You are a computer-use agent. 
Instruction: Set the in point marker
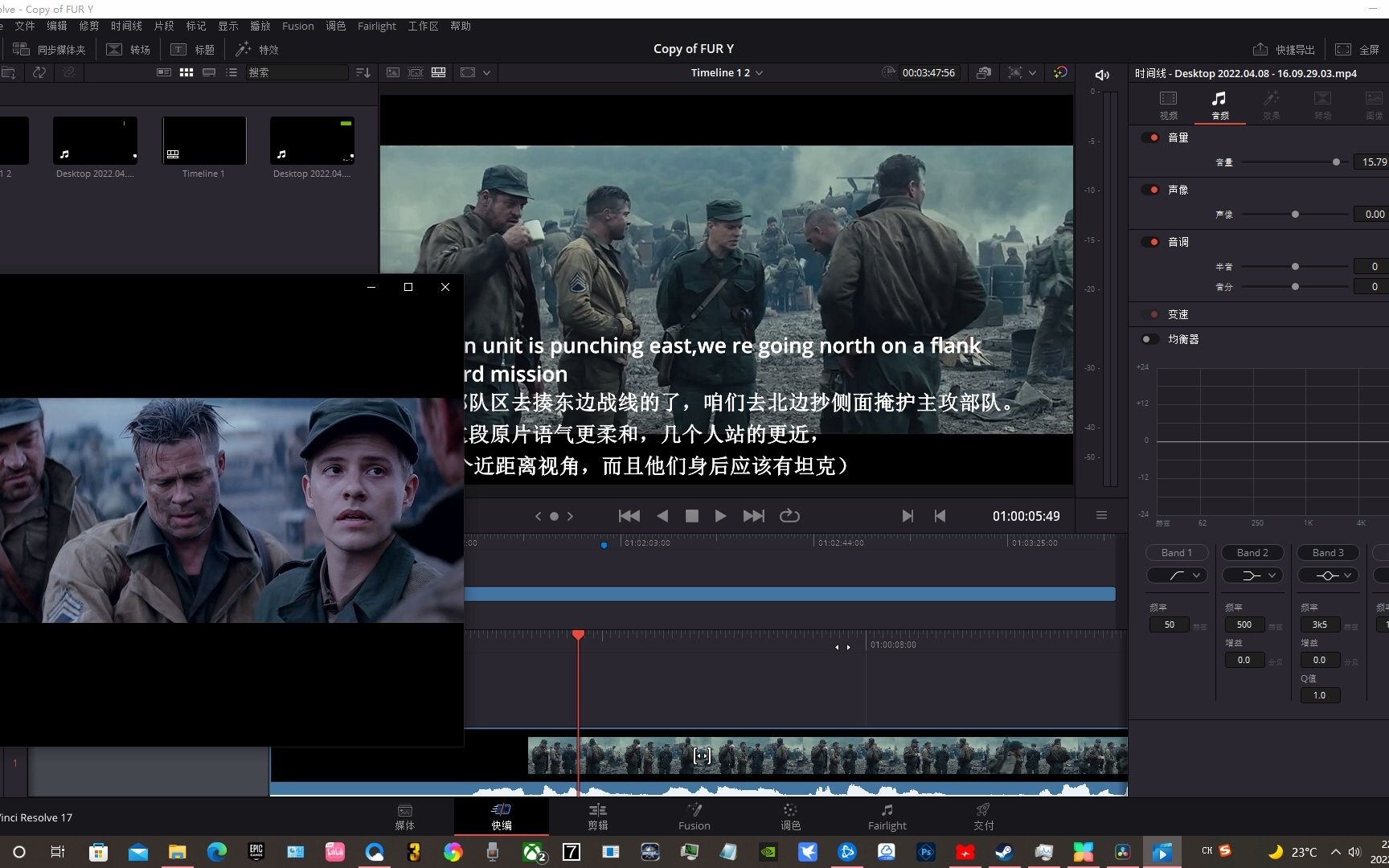coord(908,516)
